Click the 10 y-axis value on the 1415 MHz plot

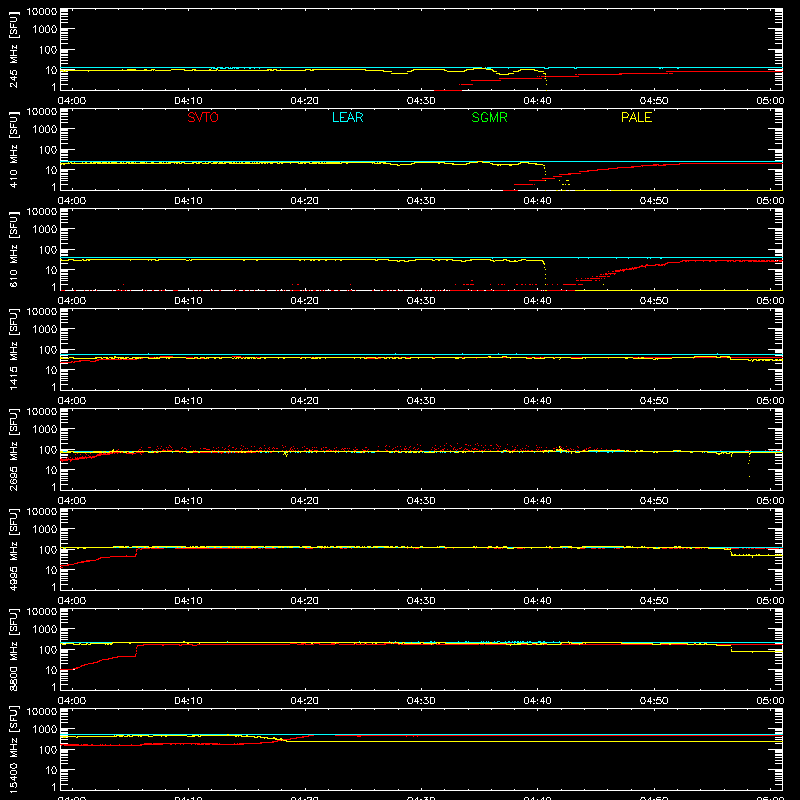coord(51,370)
